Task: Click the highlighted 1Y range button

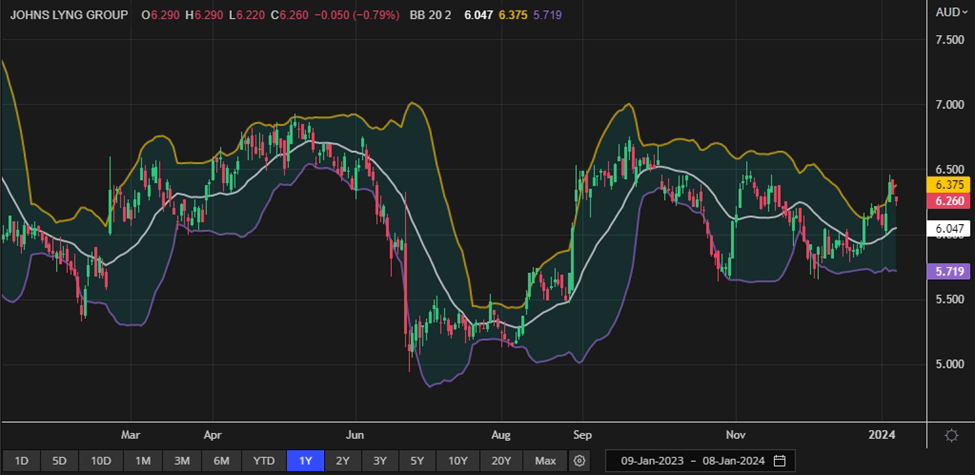Action: (x=305, y=461)
